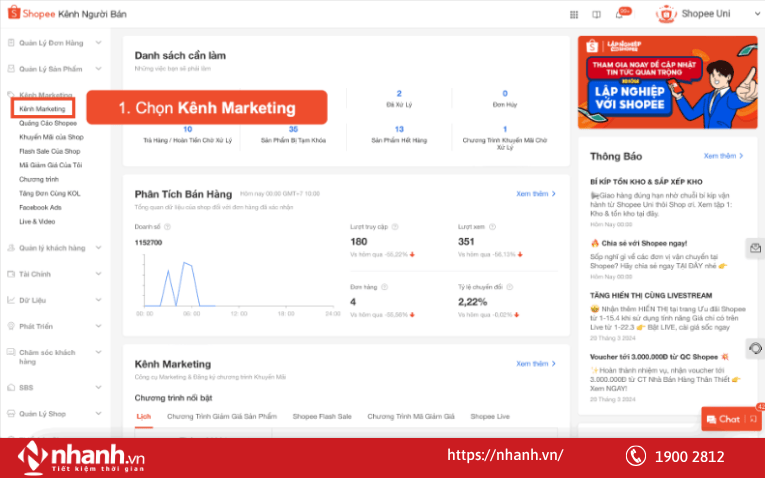
Task: Open Mã Giảm Giá Của Tôi menu item
Action: tap(51, 165)
